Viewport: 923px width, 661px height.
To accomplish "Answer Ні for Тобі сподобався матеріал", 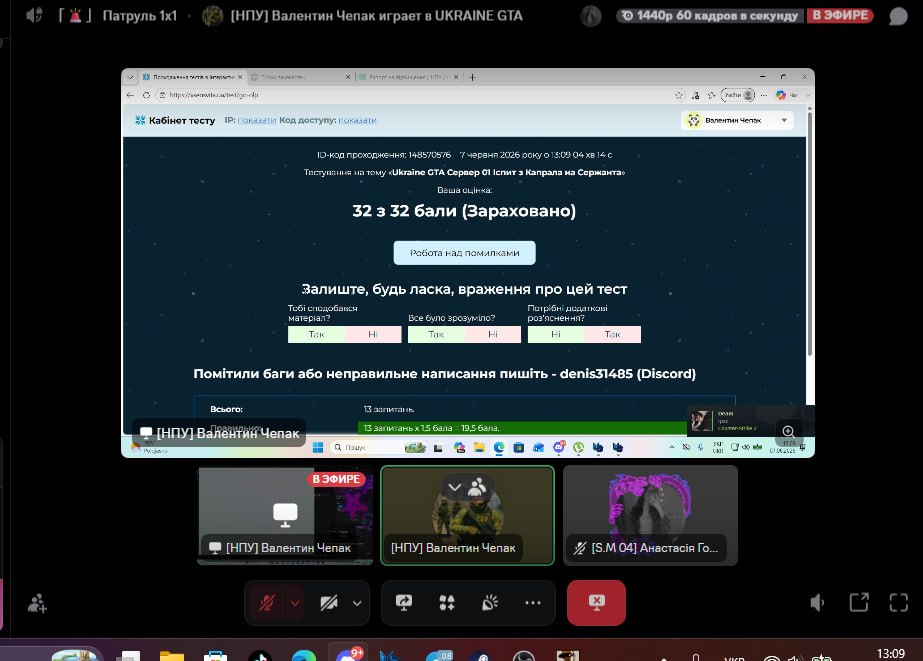I will [x=373, y=334].
